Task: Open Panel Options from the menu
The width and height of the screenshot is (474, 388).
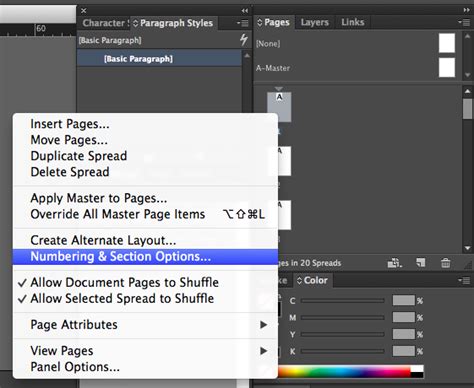Action: click(x=145, y=367)
